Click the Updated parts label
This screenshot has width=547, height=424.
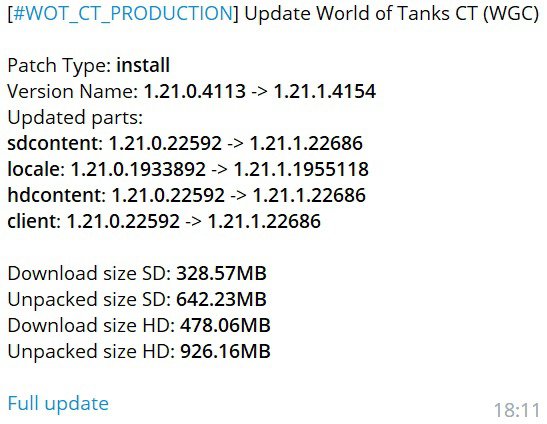[75, 118]
